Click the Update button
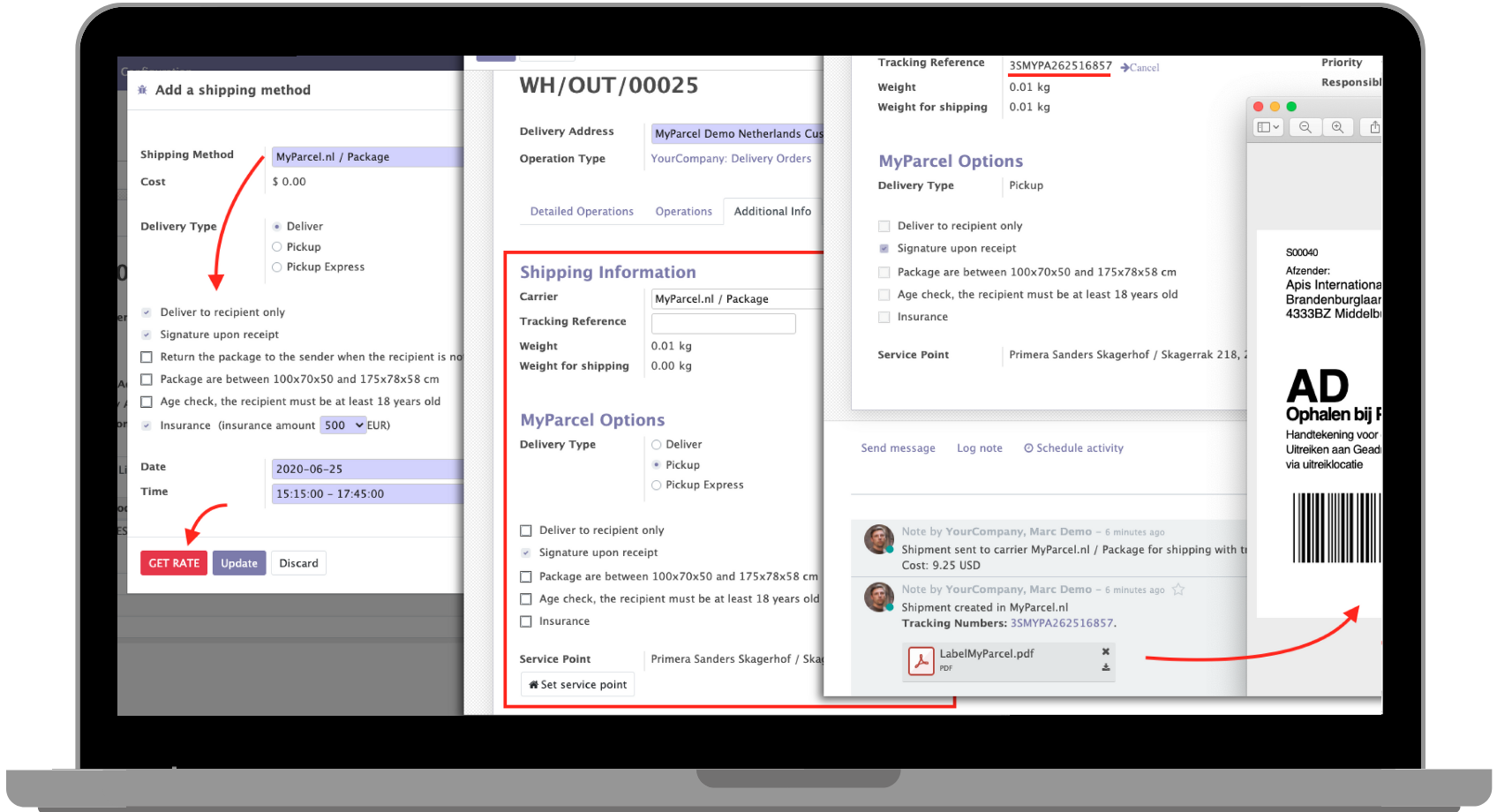The image size is (1497, 812). 239,563
